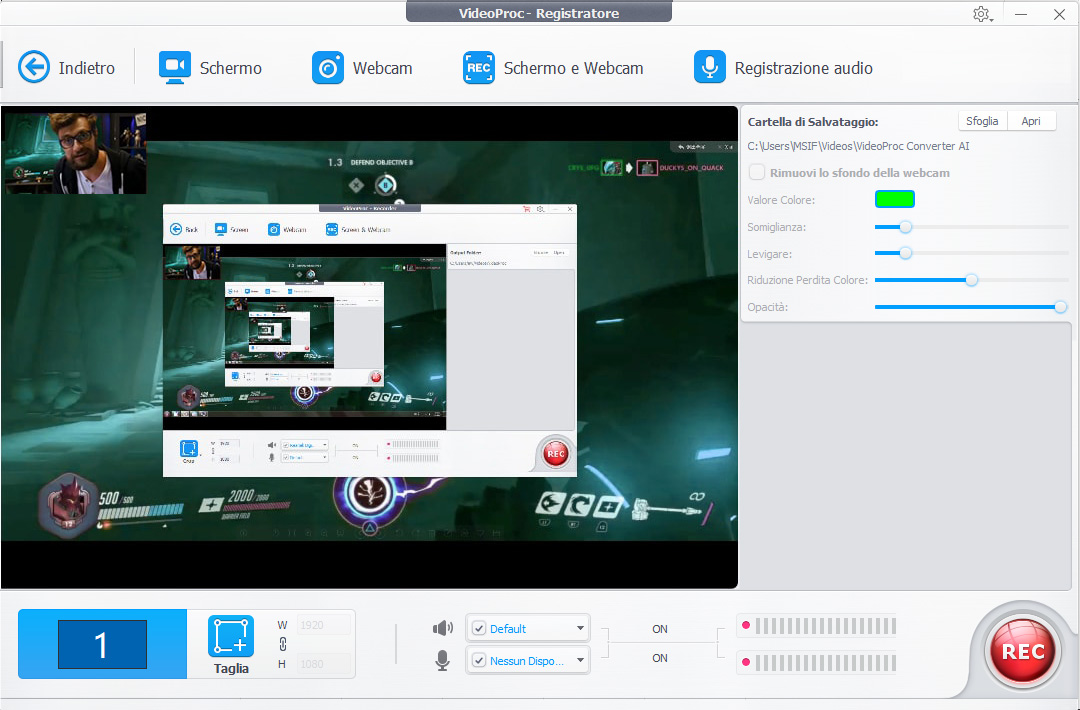Click the Sfoglia button
Viewport: 1080px width, 710px height.
point(981,121)
